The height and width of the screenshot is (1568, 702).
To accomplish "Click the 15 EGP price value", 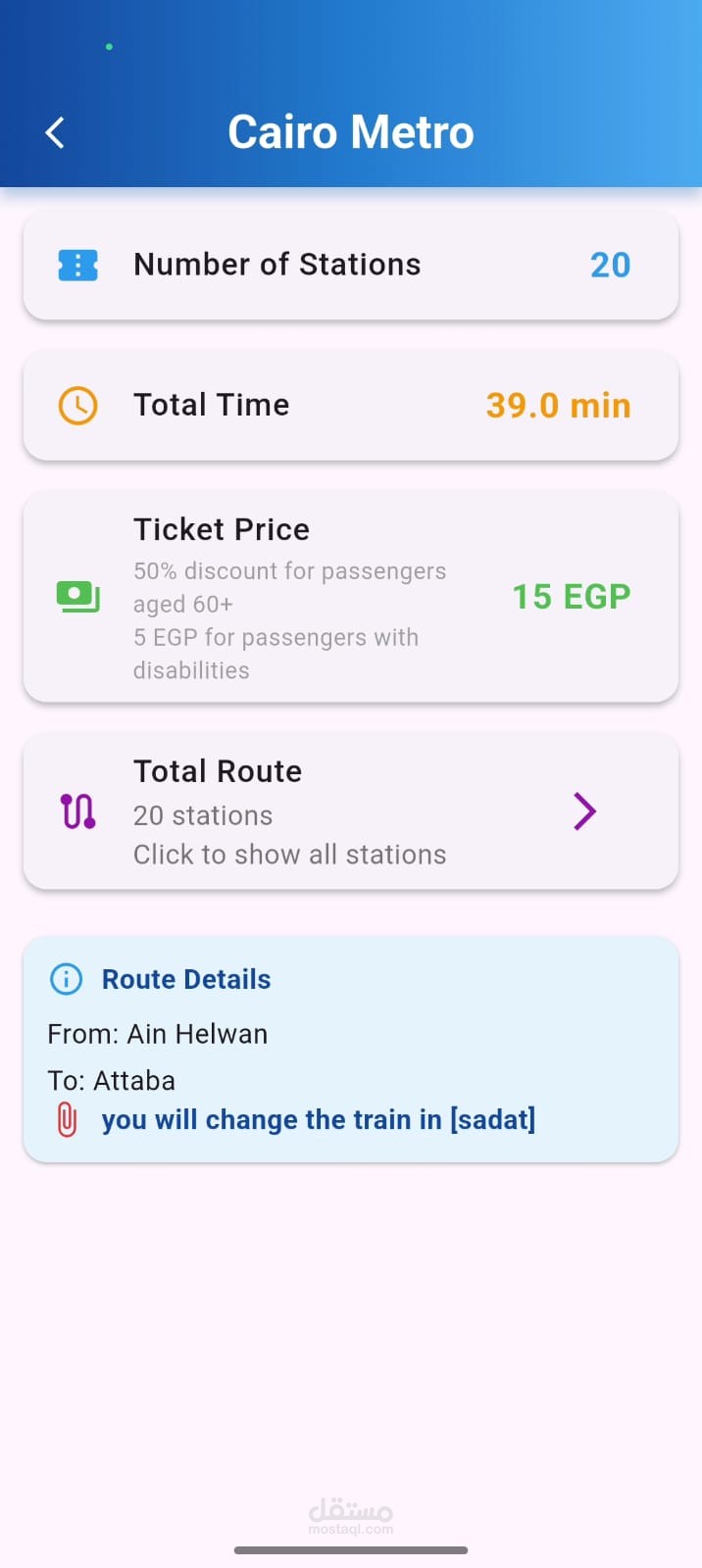I will point(572,596).
